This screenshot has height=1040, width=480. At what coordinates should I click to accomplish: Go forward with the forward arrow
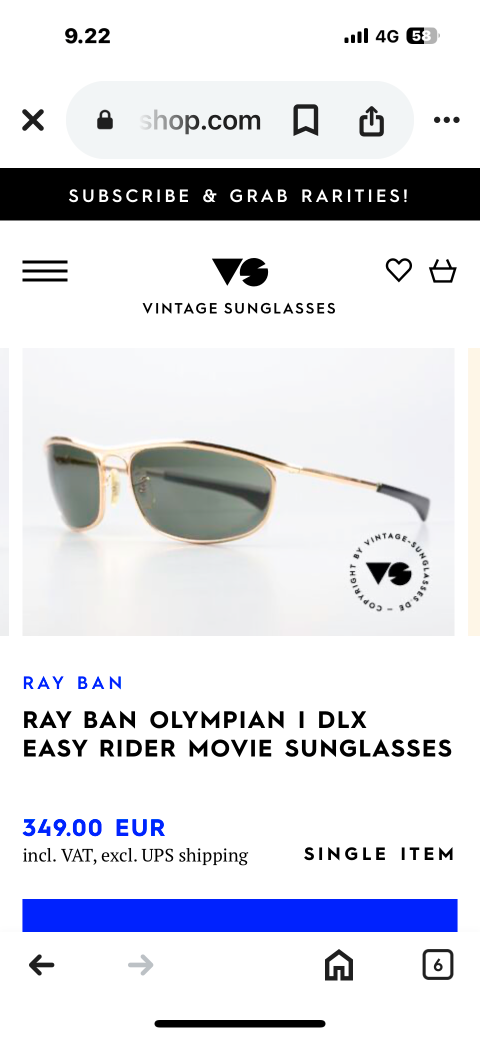coord(141,965)
